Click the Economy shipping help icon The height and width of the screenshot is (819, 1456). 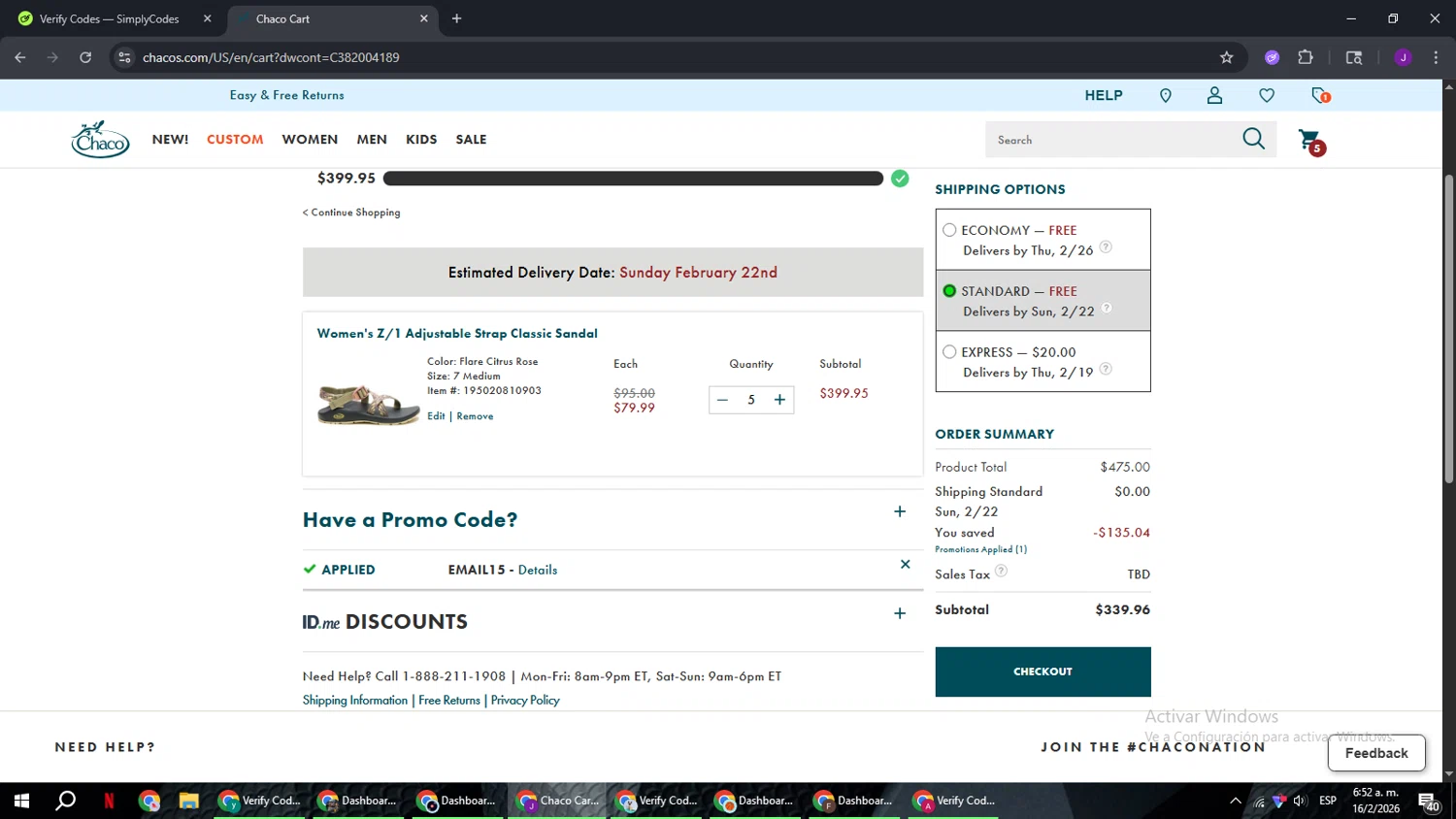(x=1106, y=247)
